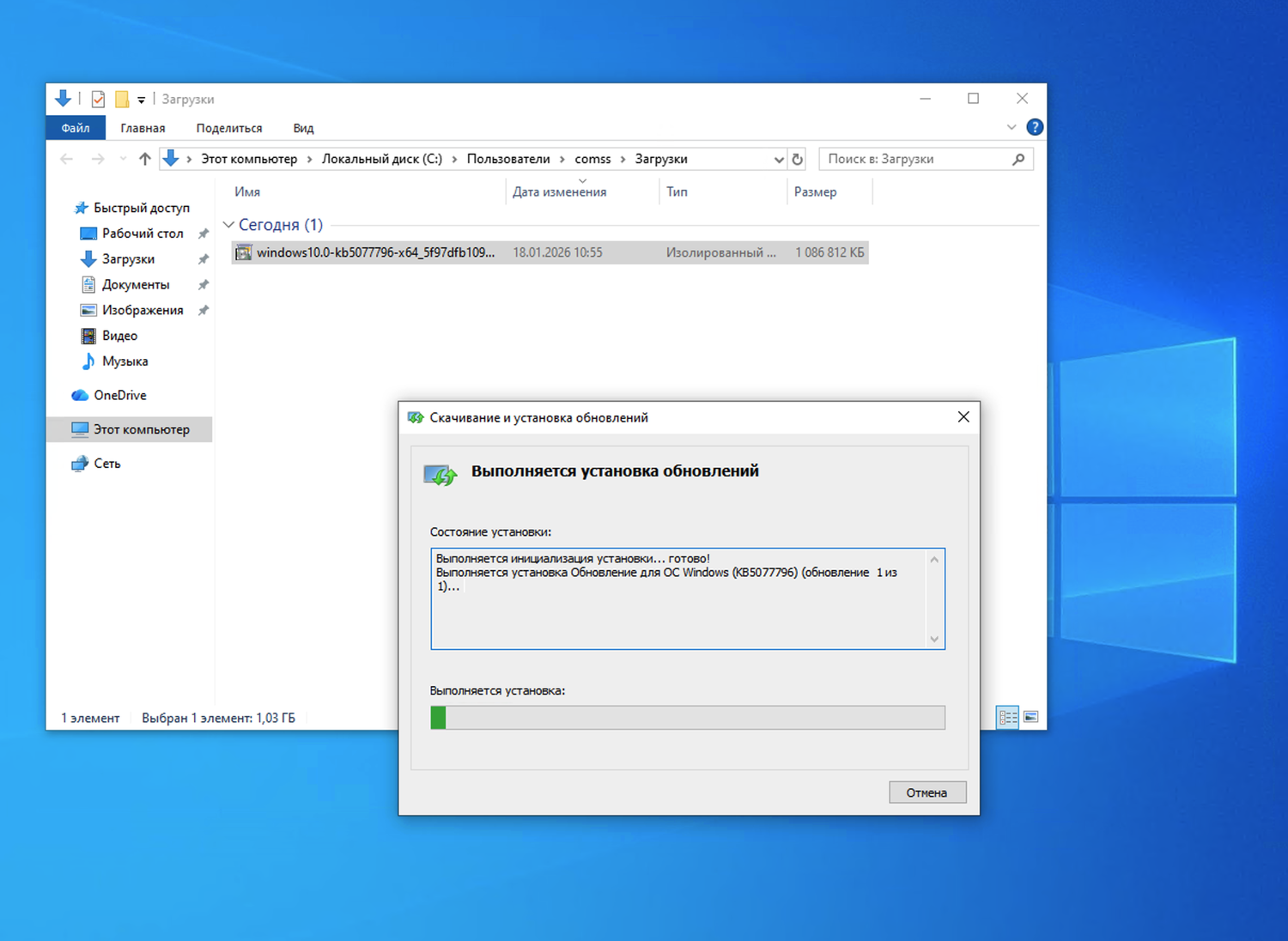The height and width of the screenshot is (941, 1288).
Task: Open the address bar history dropdown
Action: (779, 159)
